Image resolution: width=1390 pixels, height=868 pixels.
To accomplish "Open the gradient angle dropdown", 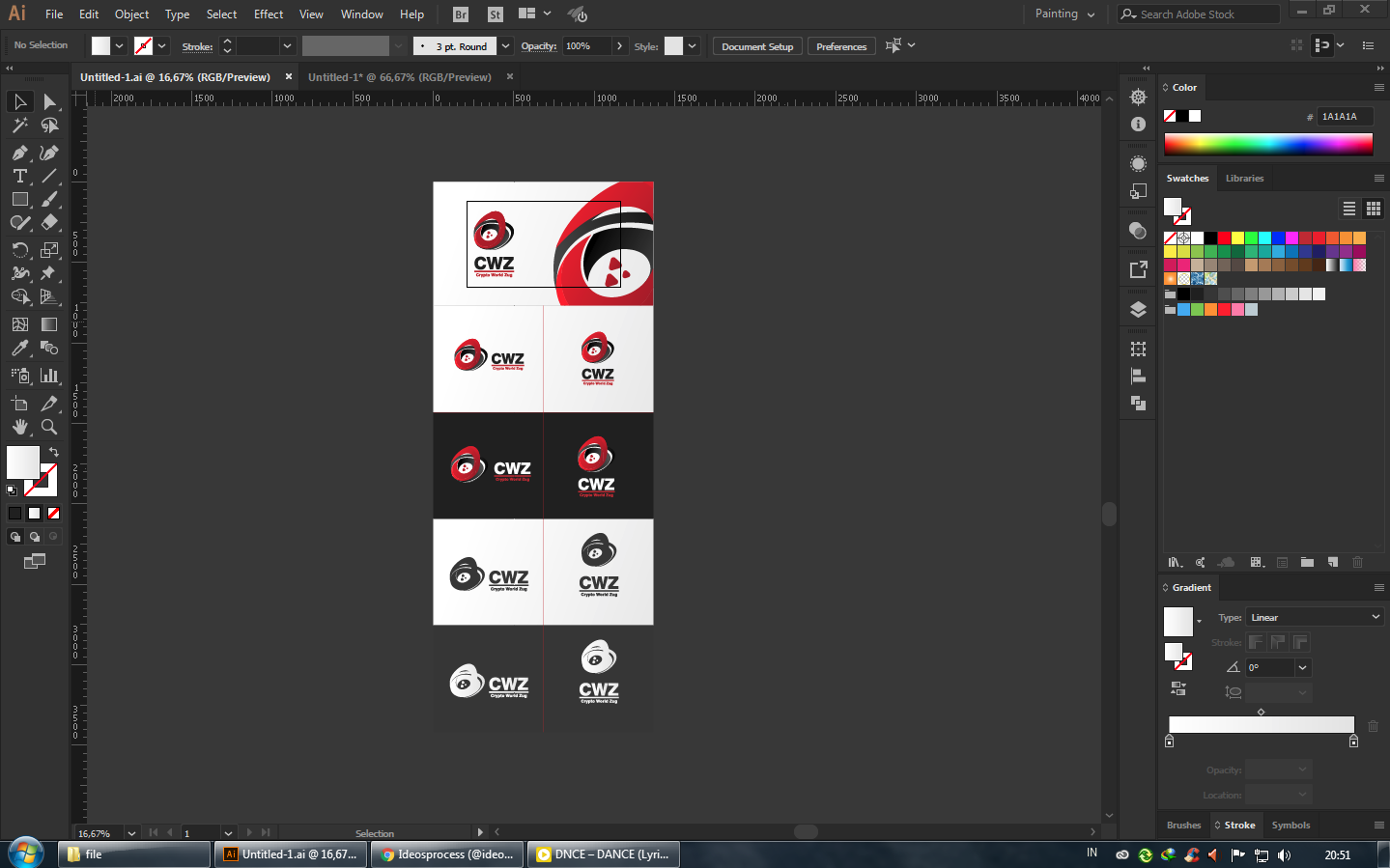I will [1302, 667].
